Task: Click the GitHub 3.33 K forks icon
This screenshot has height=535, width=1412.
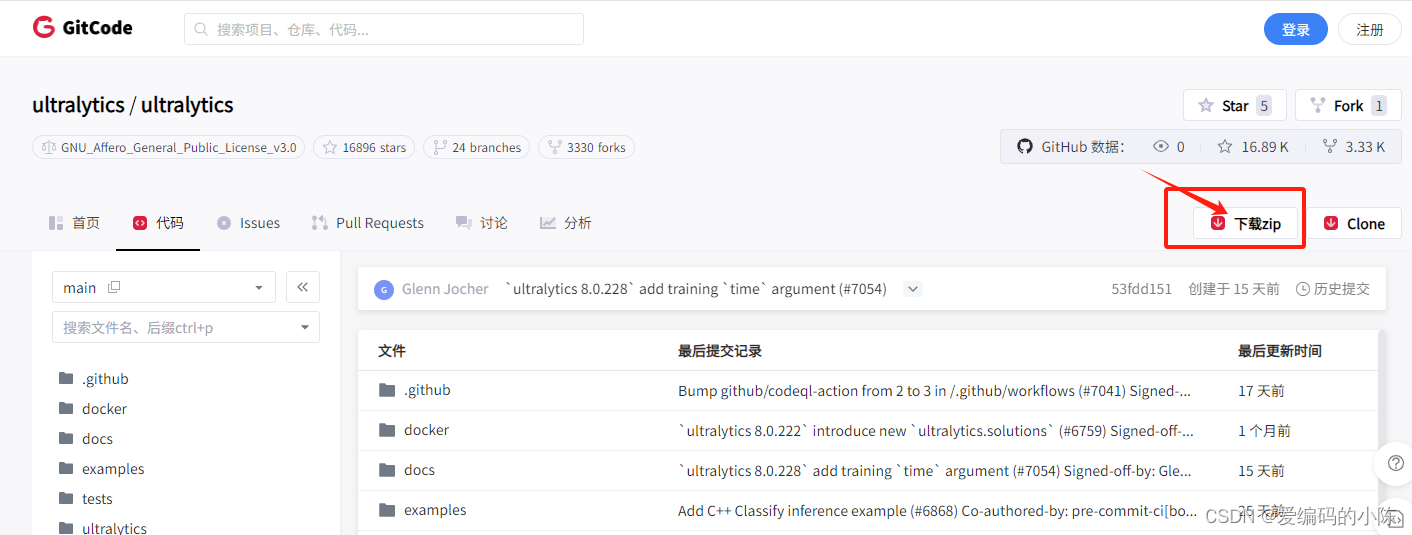Action: [1330, 146]
